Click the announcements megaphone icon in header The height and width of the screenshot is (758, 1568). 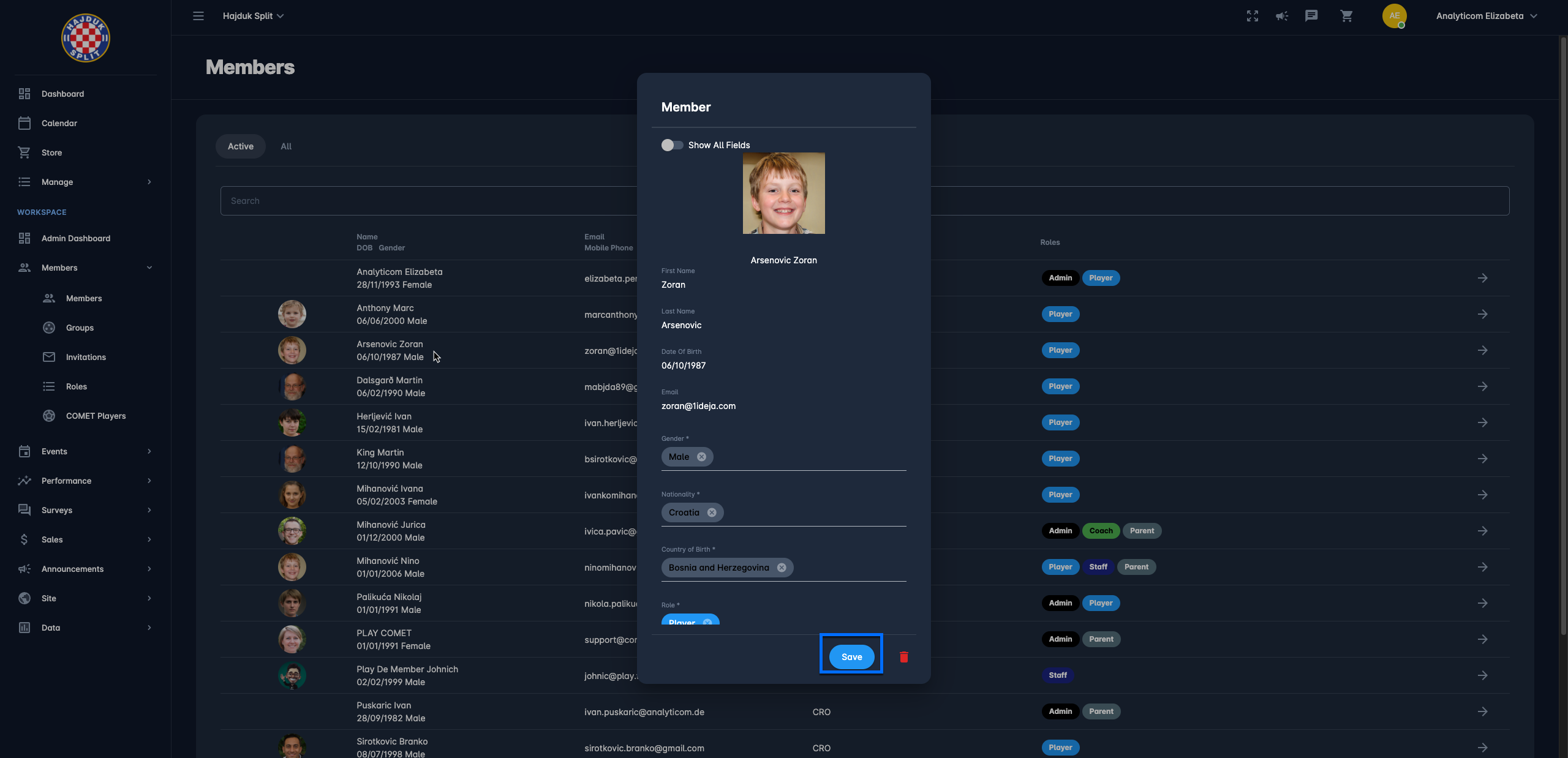coord(1282,16)
